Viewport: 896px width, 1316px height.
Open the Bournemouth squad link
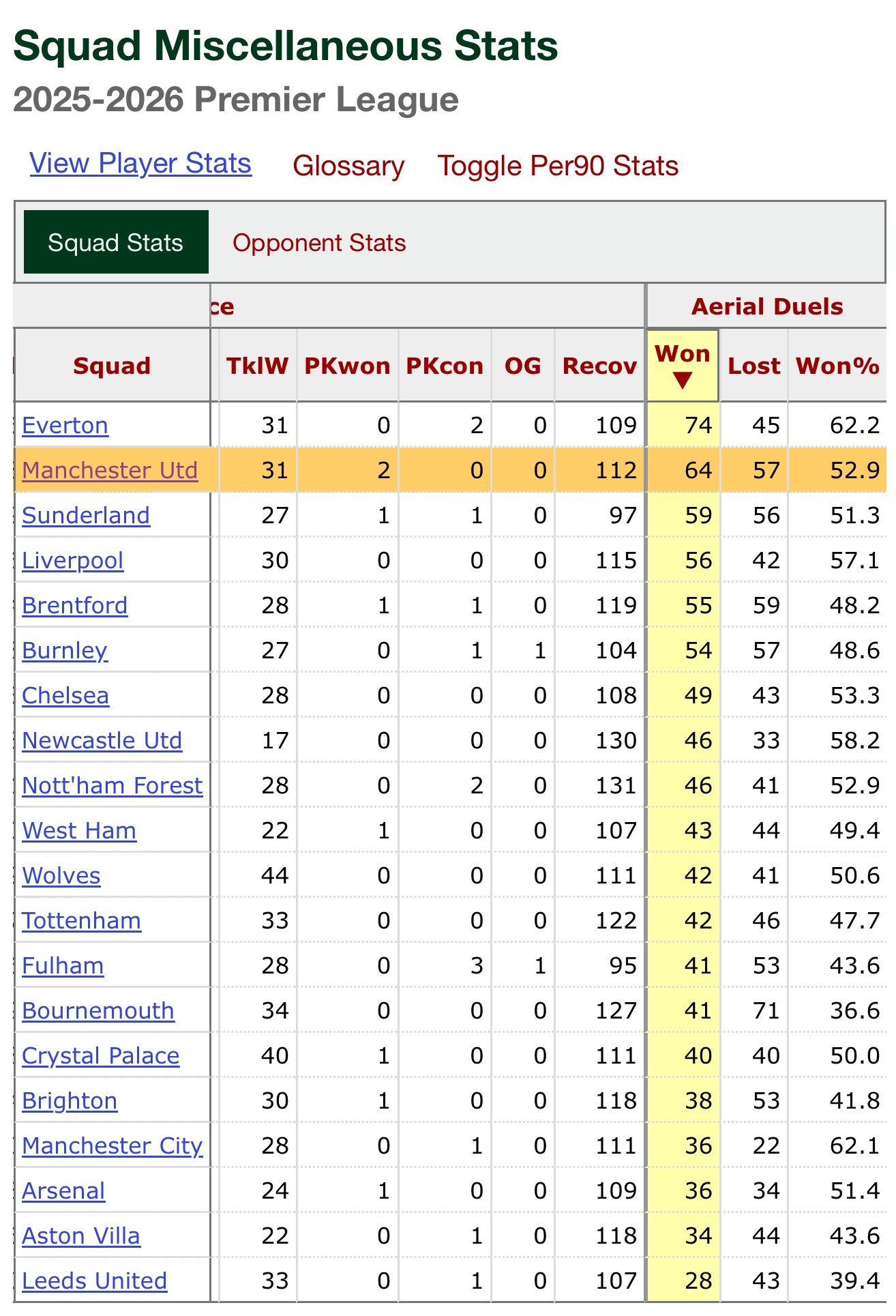coord(98,1010)
